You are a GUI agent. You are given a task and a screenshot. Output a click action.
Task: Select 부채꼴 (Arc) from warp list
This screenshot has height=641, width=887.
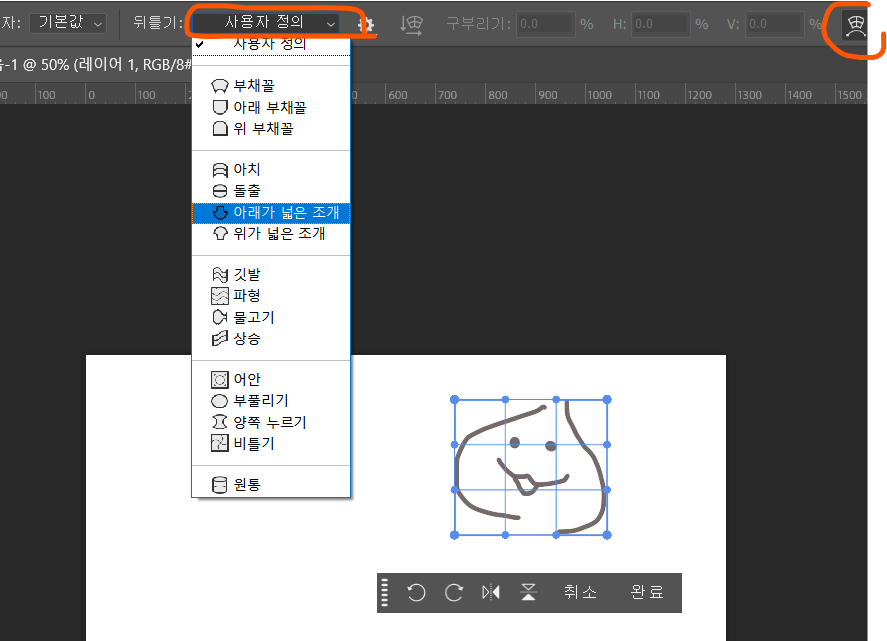(254, 86)
